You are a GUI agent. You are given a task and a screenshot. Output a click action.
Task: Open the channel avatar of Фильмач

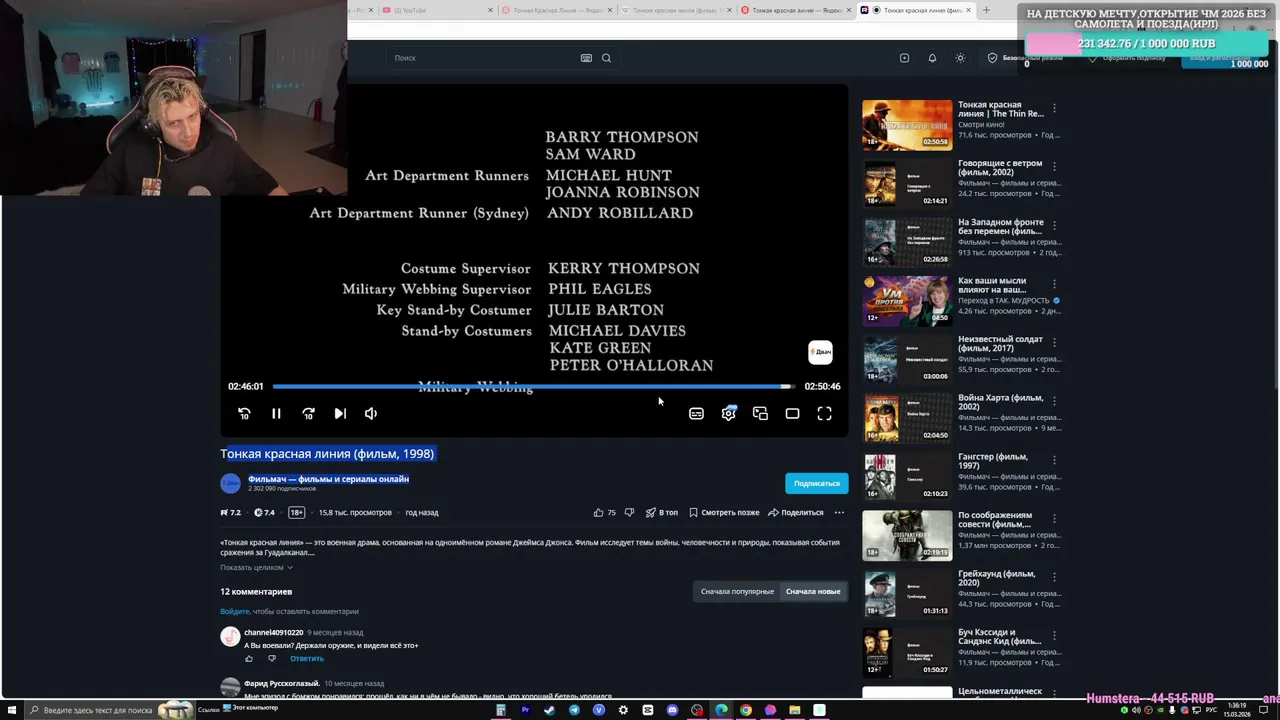click(x=230, y=483)
